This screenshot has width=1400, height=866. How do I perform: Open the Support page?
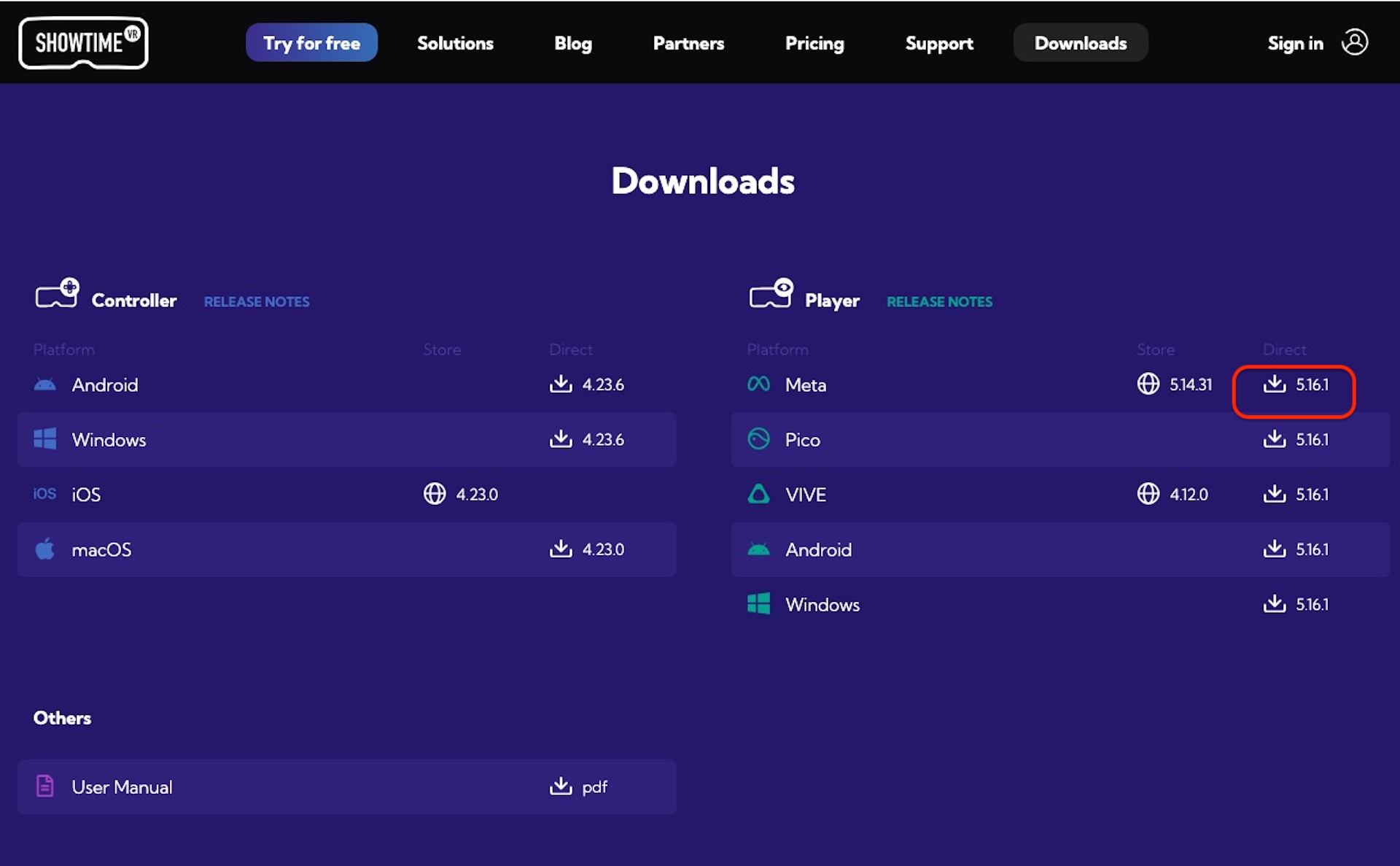point(939,43)
